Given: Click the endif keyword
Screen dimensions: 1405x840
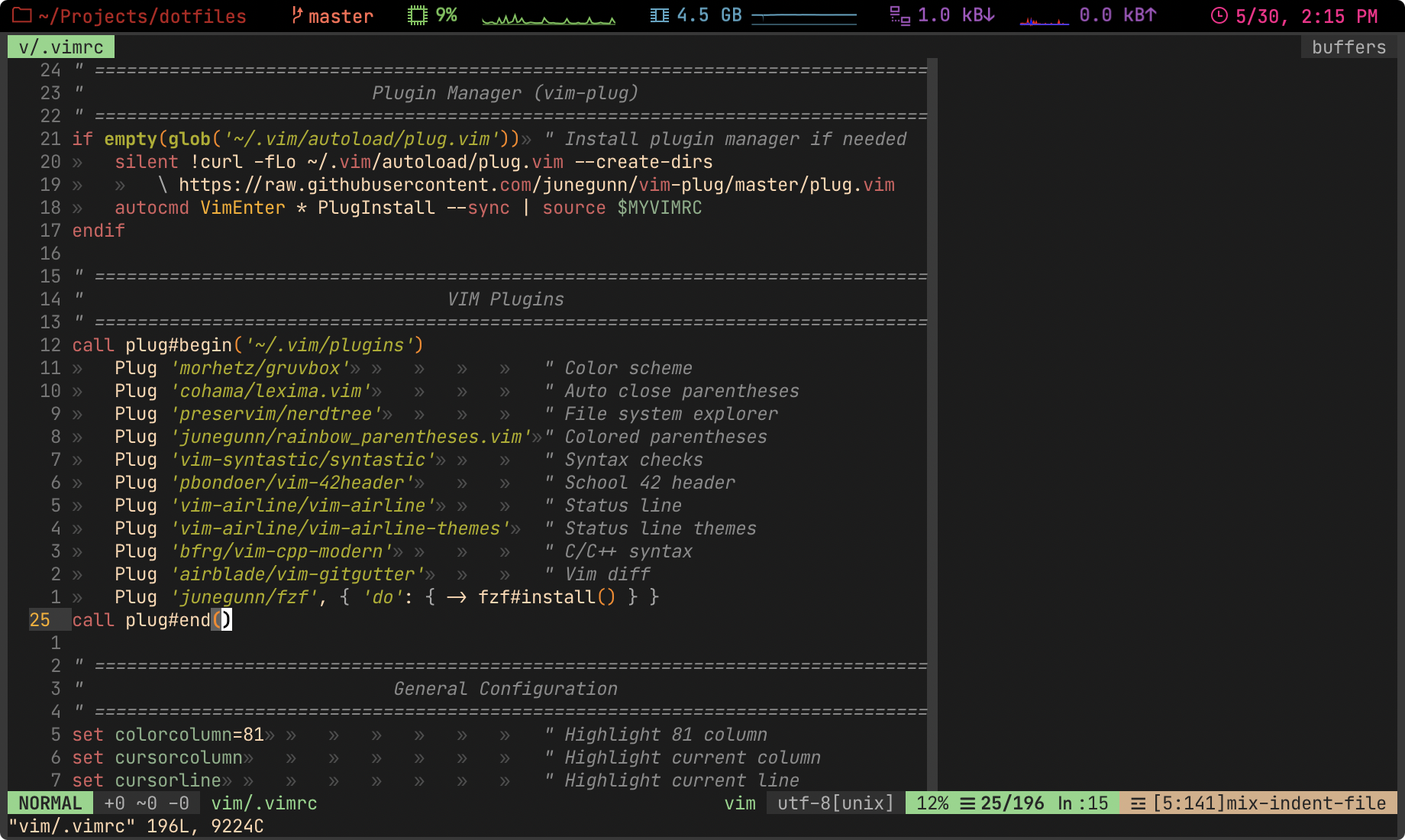Looking at the screenshot, I should coord(99,231).
